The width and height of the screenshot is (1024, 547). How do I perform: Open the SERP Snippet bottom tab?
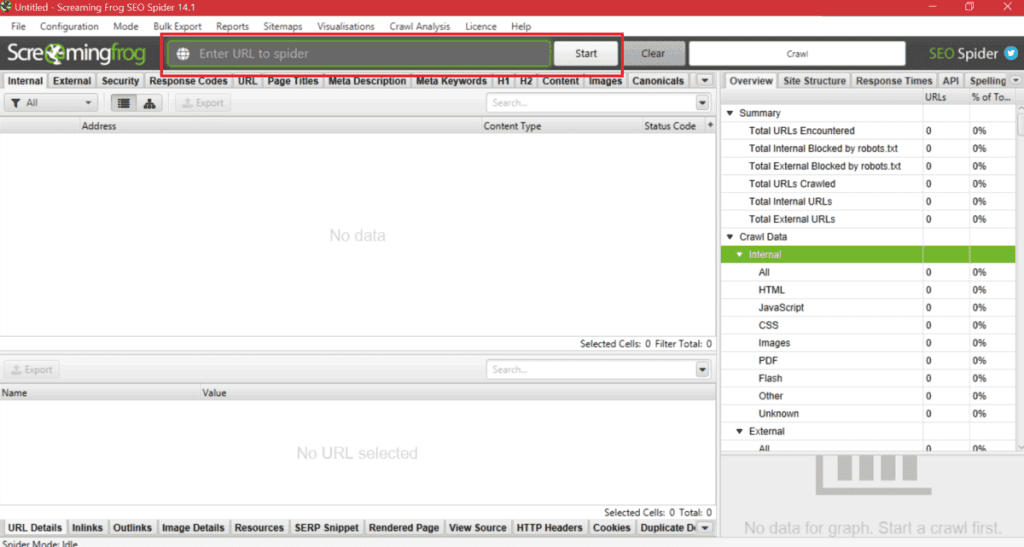[x=327, y=527]
